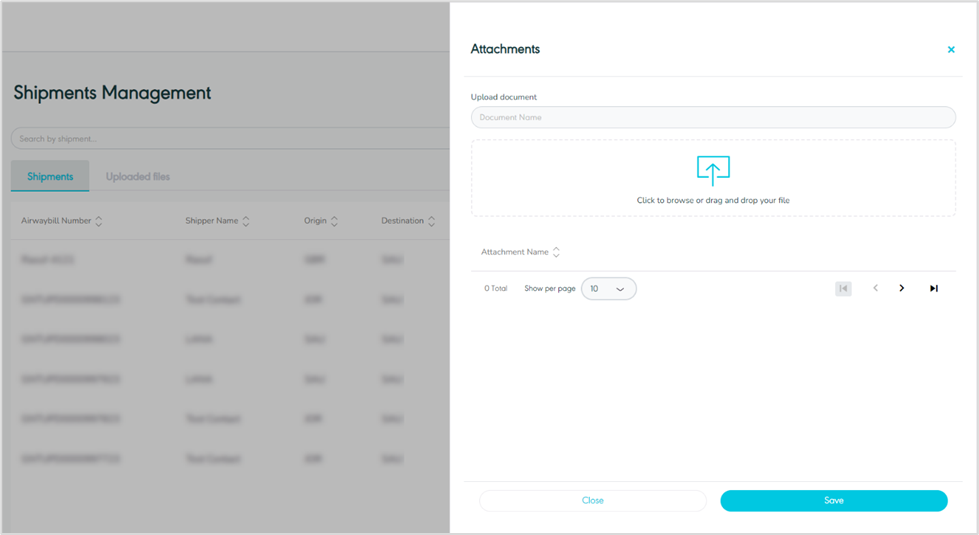Open the Uploaded files tab

(138, 177)
